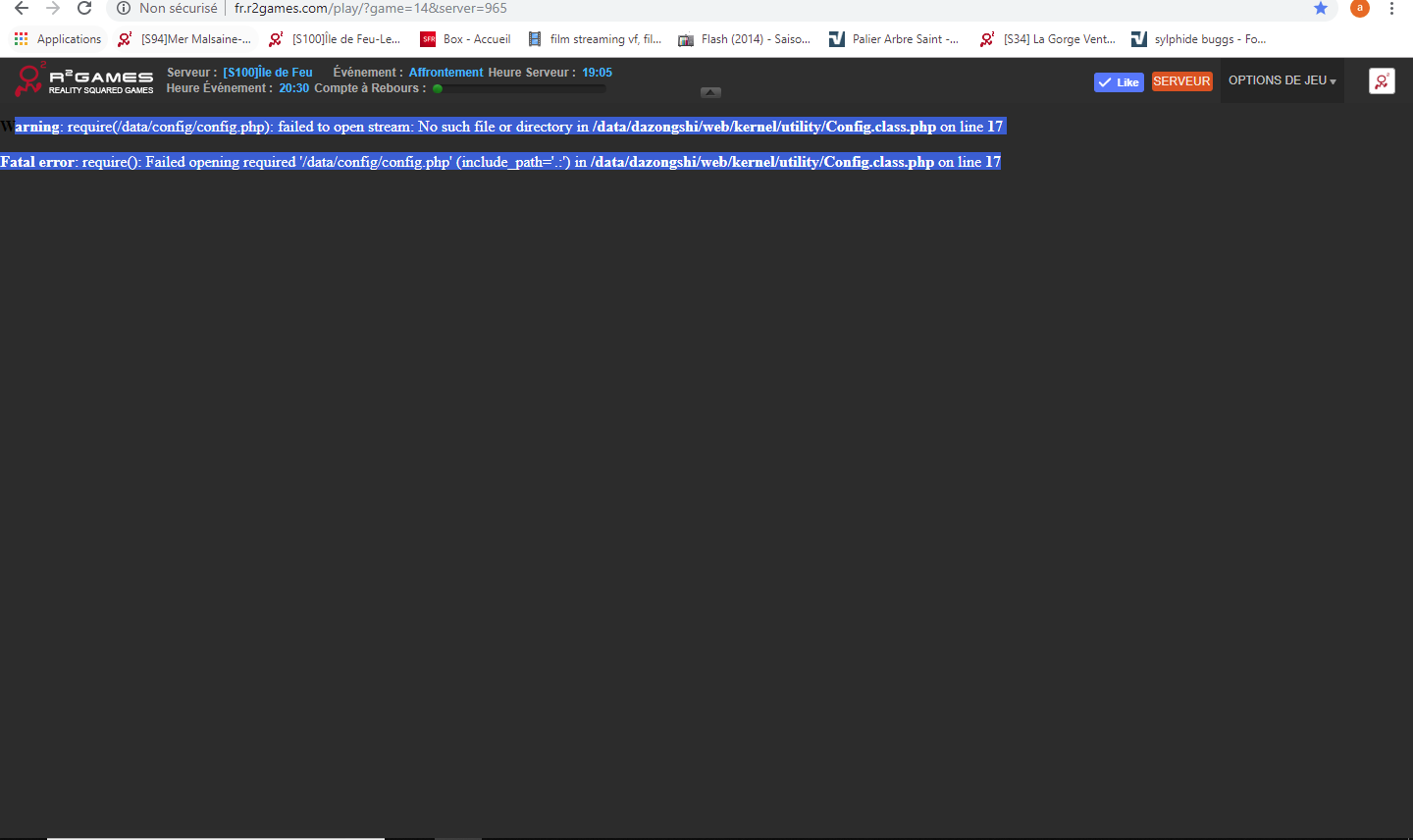Collapse the header bar with arrow

coord(711,92)
